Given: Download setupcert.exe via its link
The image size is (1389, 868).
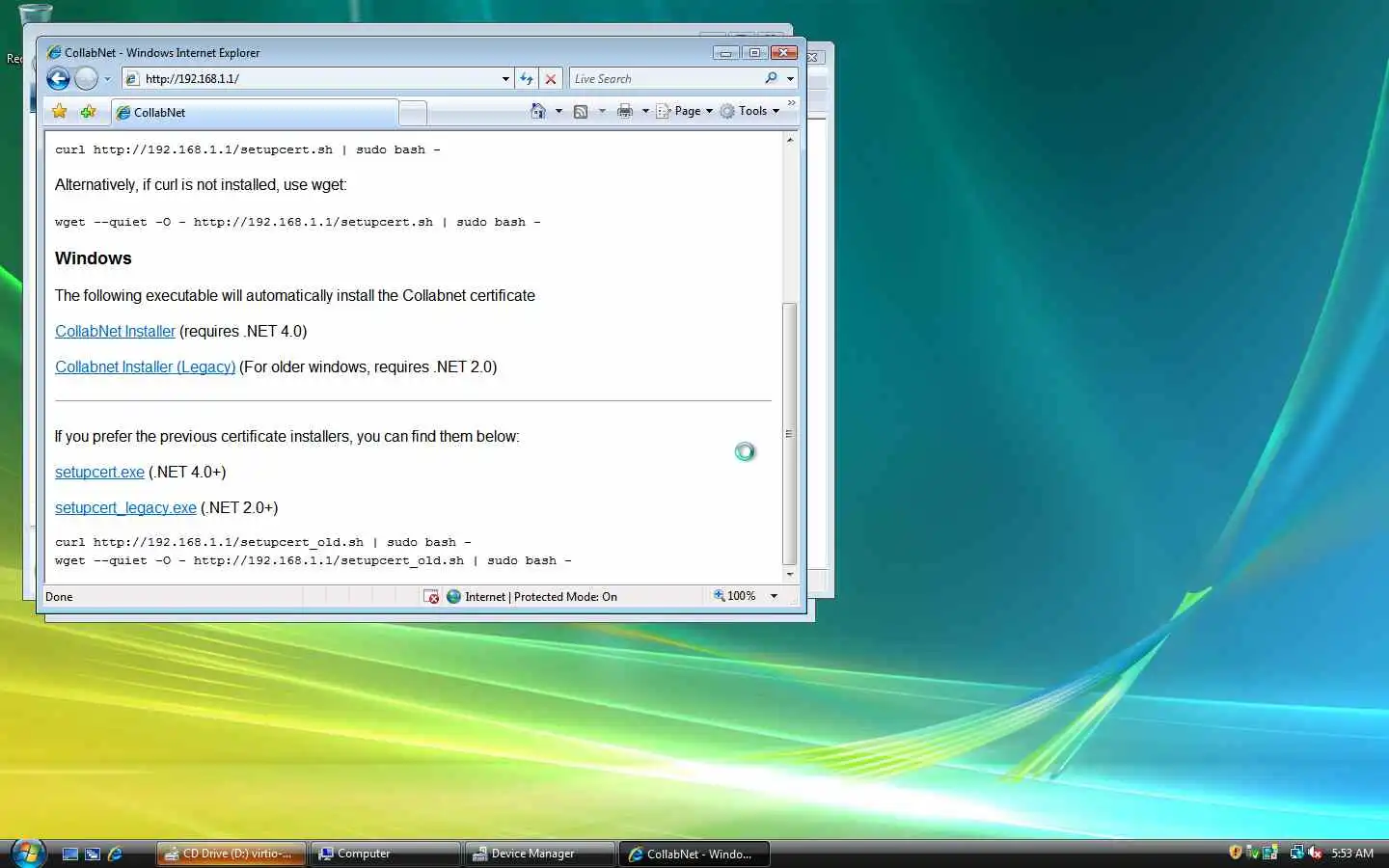Looking at the screenshot, I should [x=99, y=472].
